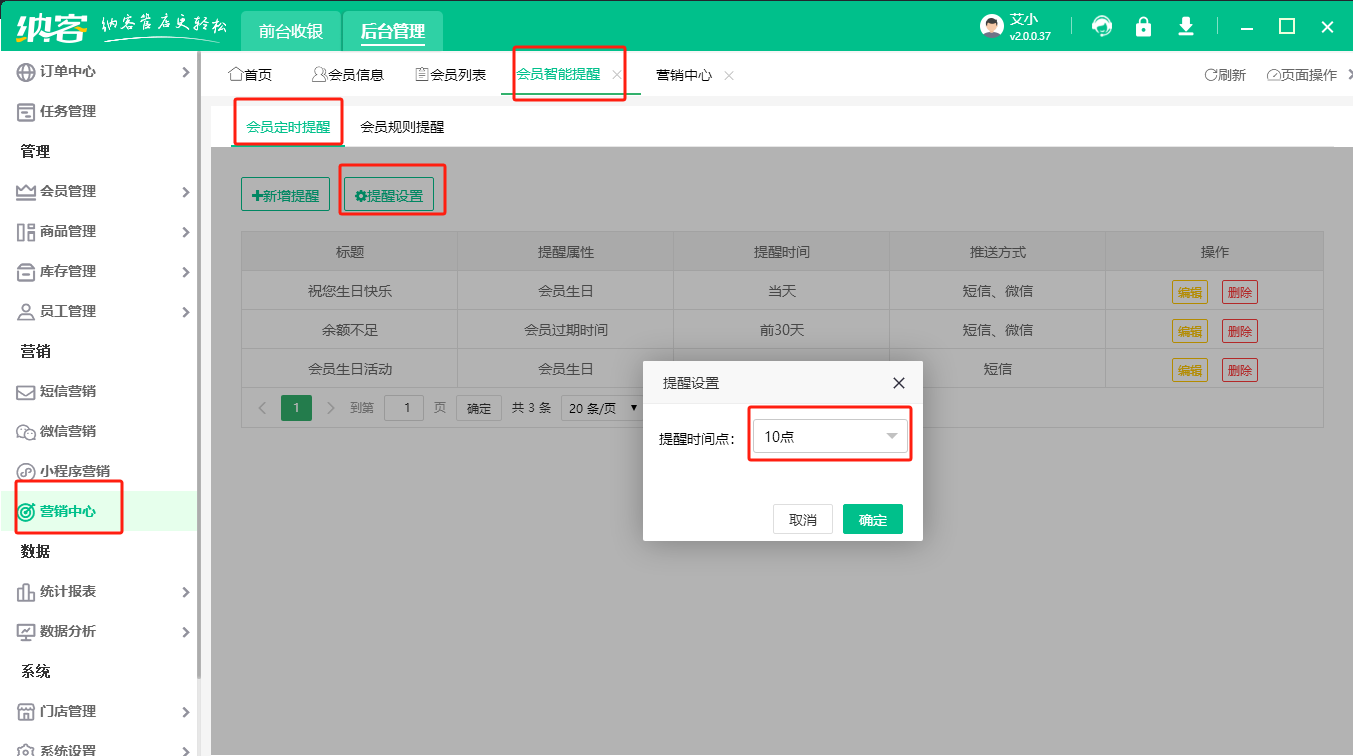Click 取消 in the reminder dialog
The height and width of the screenshot is (756, 1353).
[x=802, y=520]
